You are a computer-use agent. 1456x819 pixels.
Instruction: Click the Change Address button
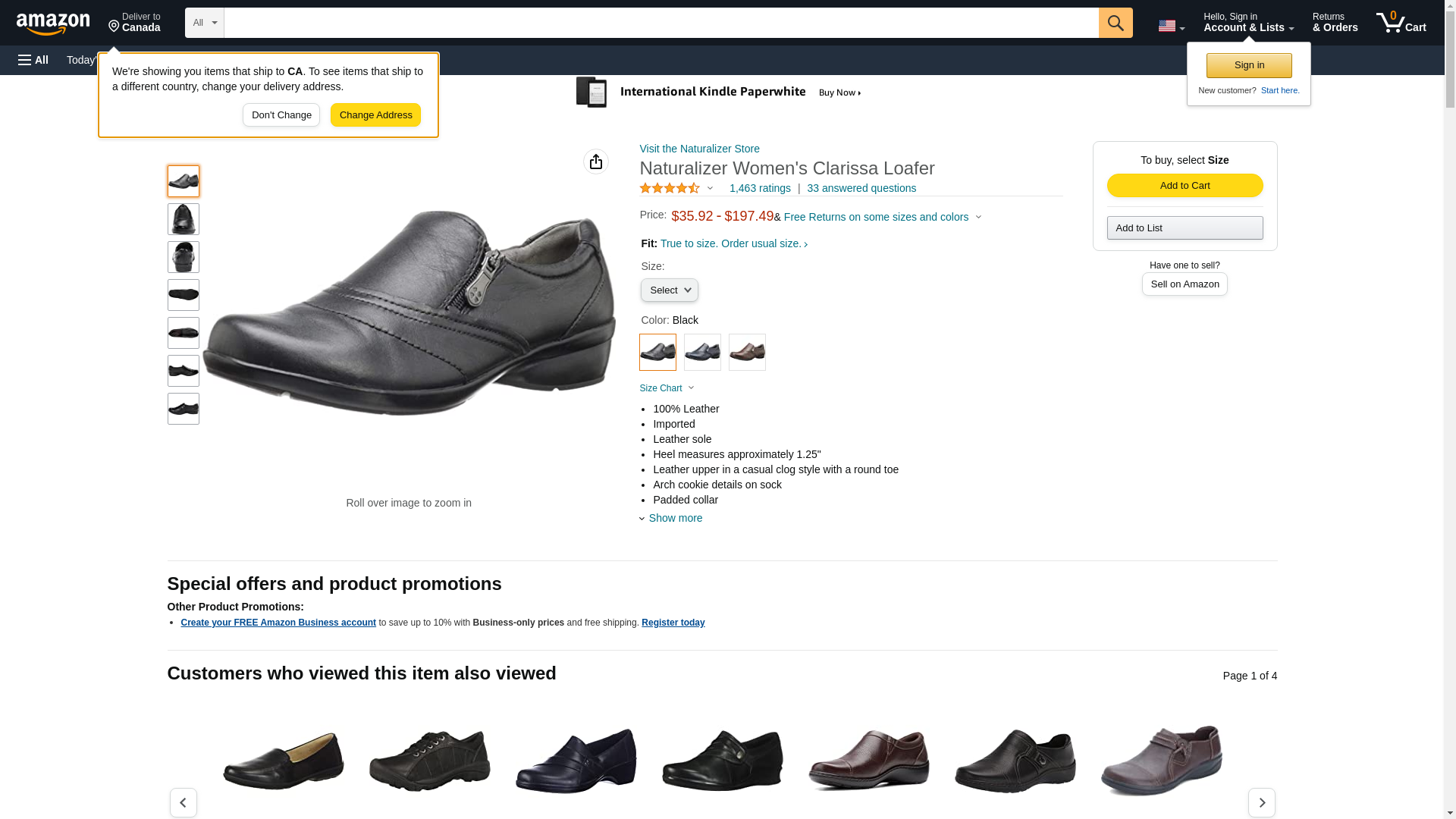375,115
